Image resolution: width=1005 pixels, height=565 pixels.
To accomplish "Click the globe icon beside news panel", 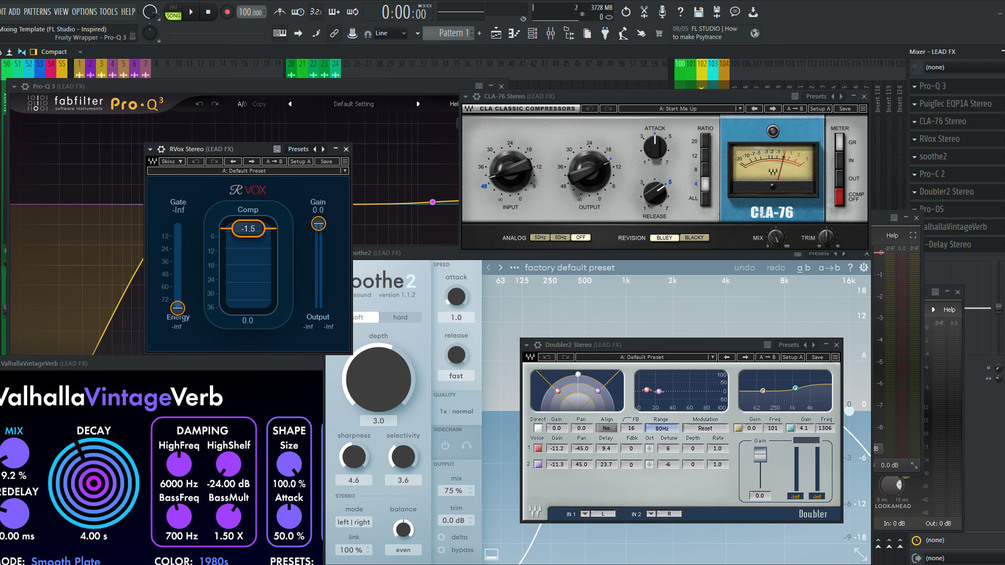I will [x=754, y=33].
